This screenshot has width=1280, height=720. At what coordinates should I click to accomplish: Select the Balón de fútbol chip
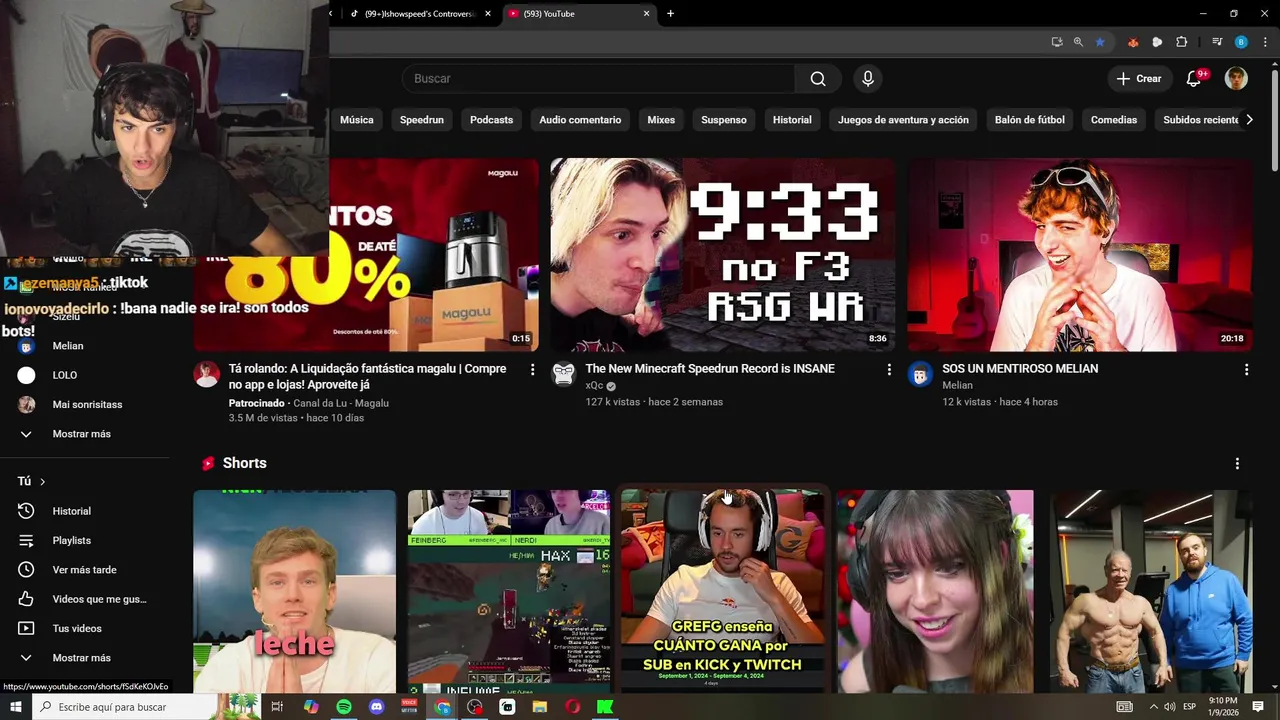(x=1030, y=120)
